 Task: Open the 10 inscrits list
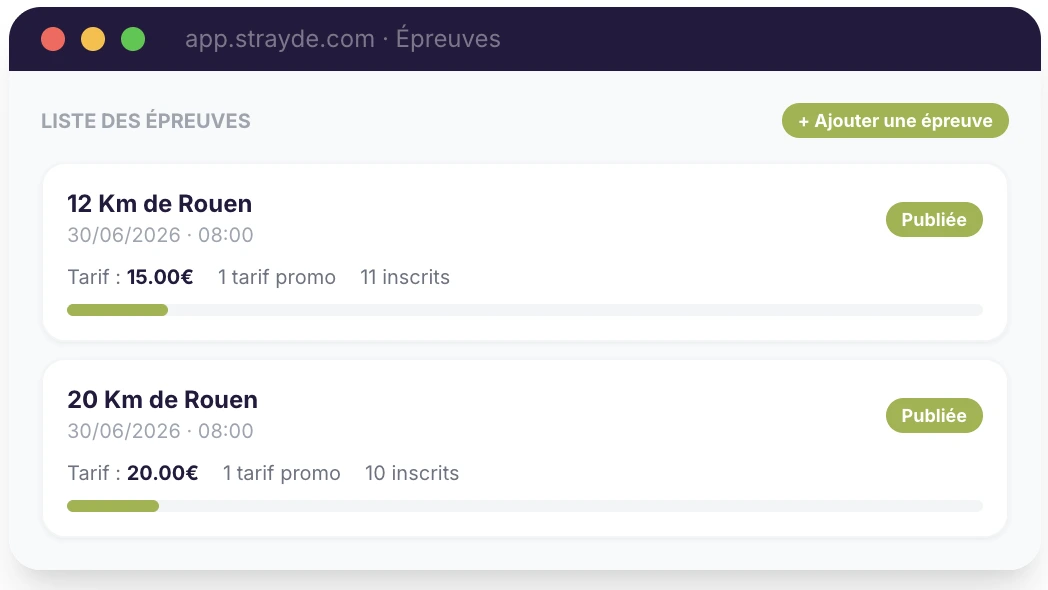tap(412, 473)
